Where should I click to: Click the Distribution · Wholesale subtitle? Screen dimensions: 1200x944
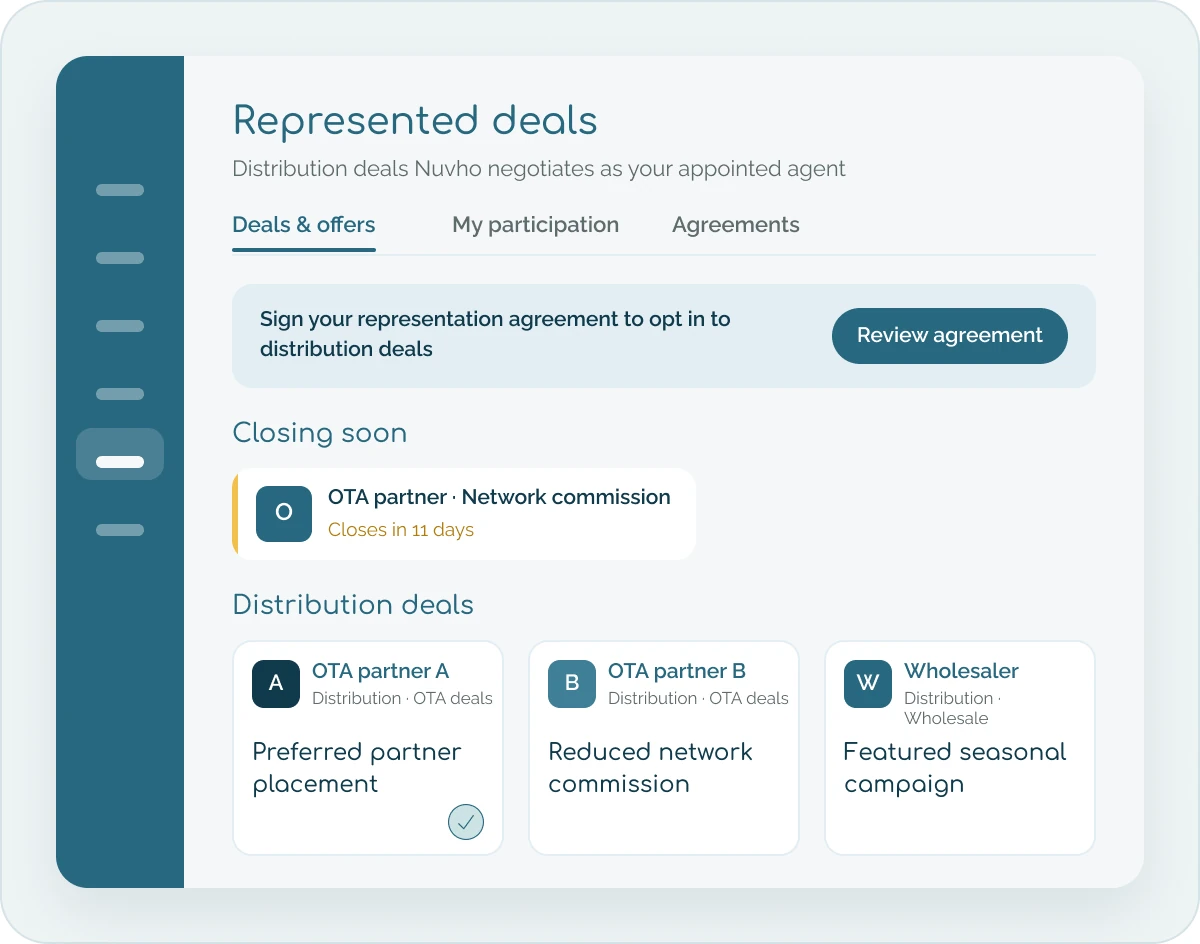pyautogui.click(x=953, y=708)
